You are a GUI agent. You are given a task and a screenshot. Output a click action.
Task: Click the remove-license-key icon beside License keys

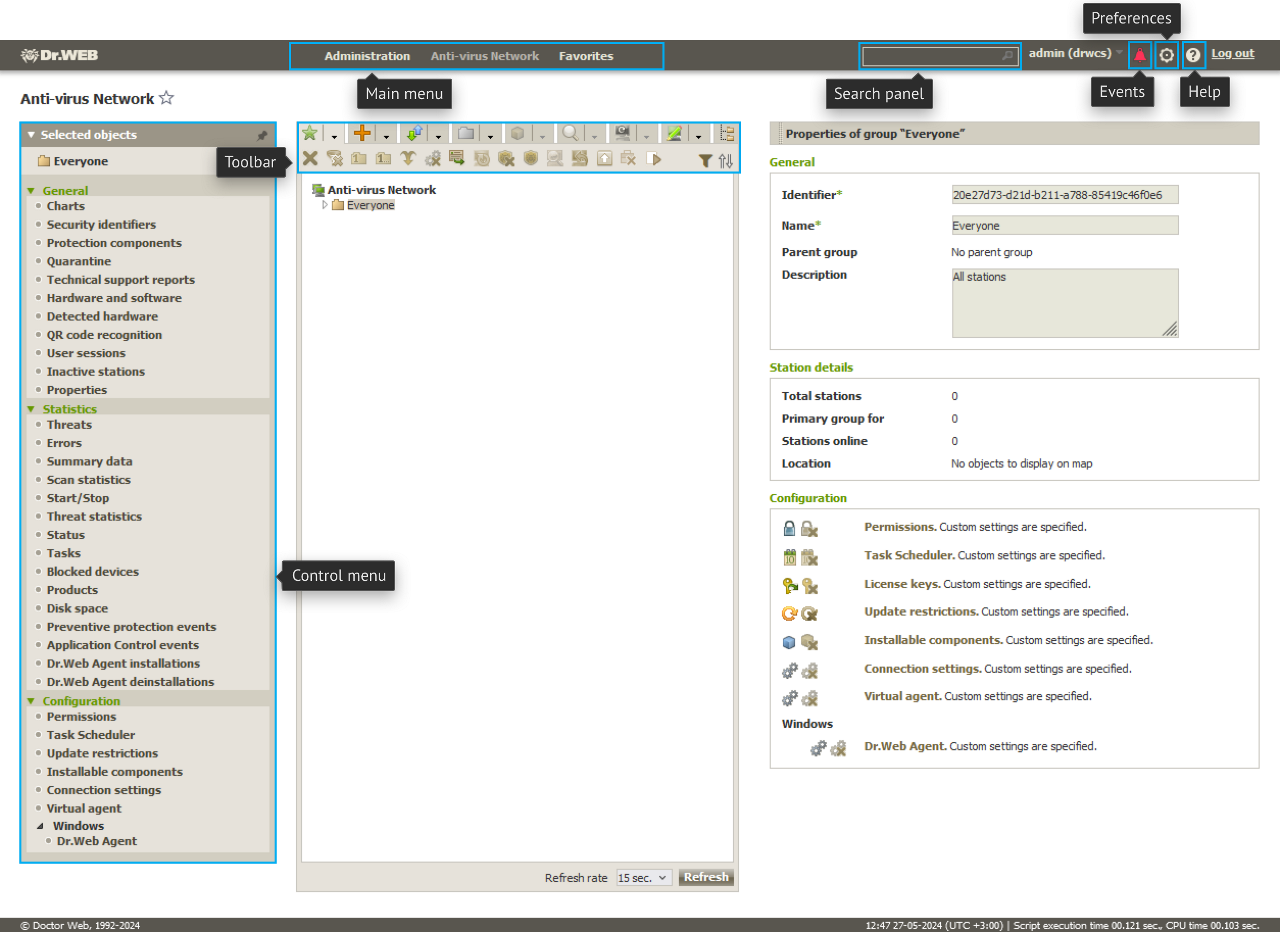point(809,586)
